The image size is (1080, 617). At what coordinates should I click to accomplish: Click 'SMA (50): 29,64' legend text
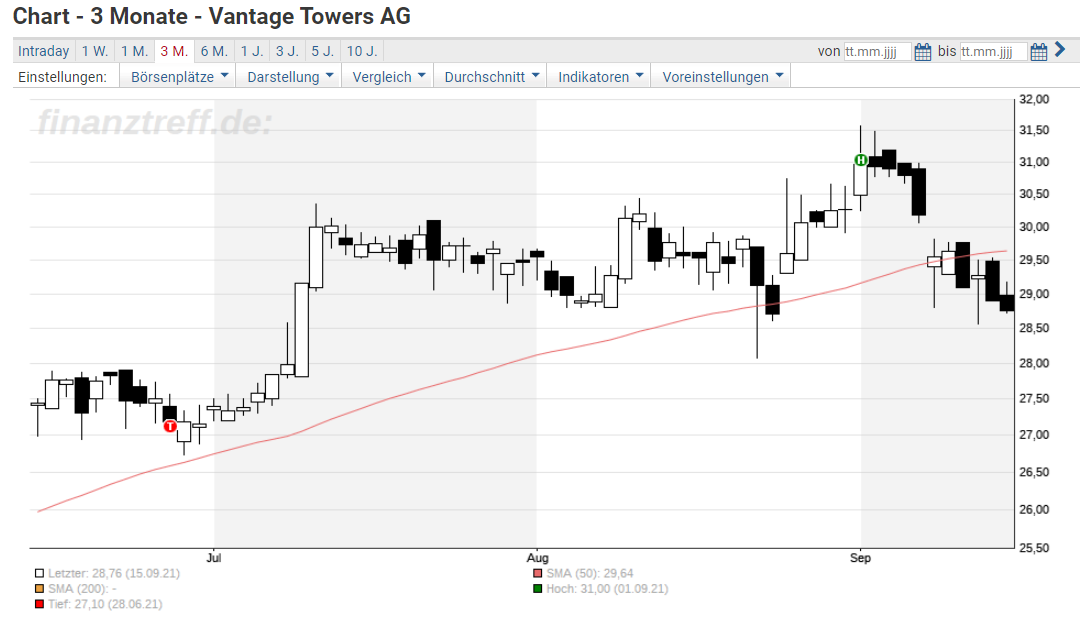(590, 573)
